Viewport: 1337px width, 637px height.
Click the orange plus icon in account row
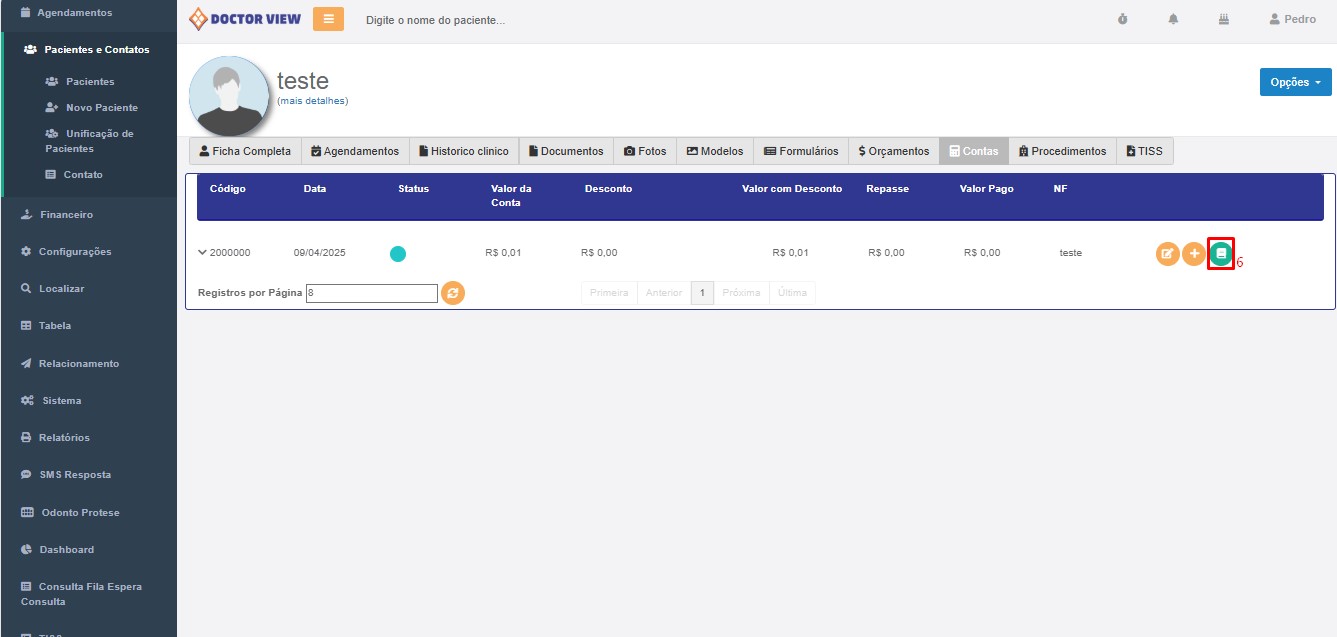[x=1193, y=254]
